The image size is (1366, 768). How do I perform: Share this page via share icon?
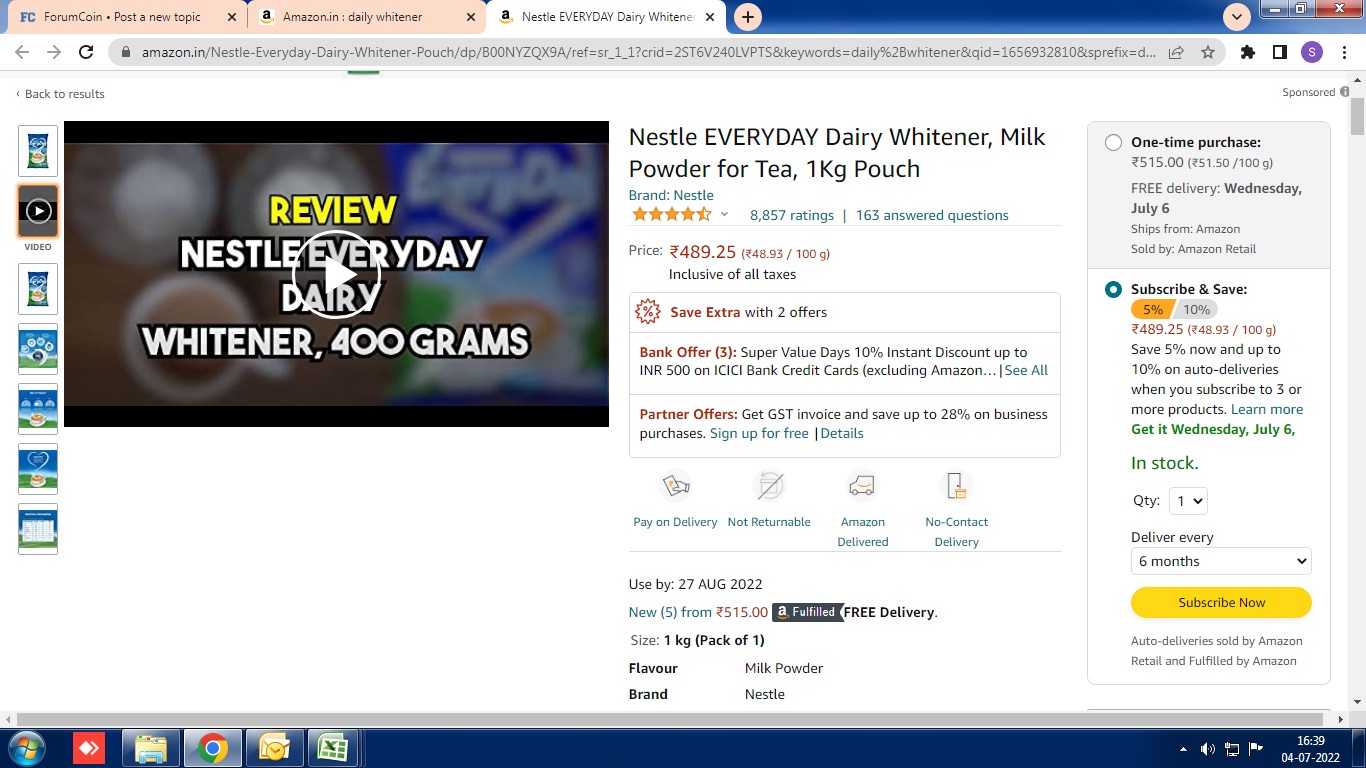(1176, 52)
